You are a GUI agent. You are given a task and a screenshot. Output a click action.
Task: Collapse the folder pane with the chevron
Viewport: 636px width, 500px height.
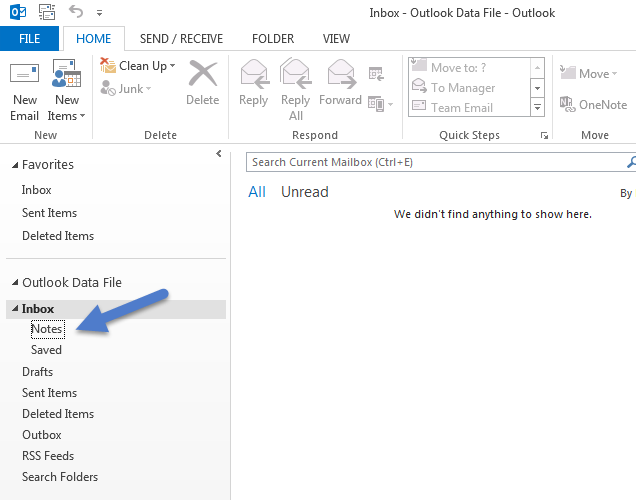tap(219, 153)
